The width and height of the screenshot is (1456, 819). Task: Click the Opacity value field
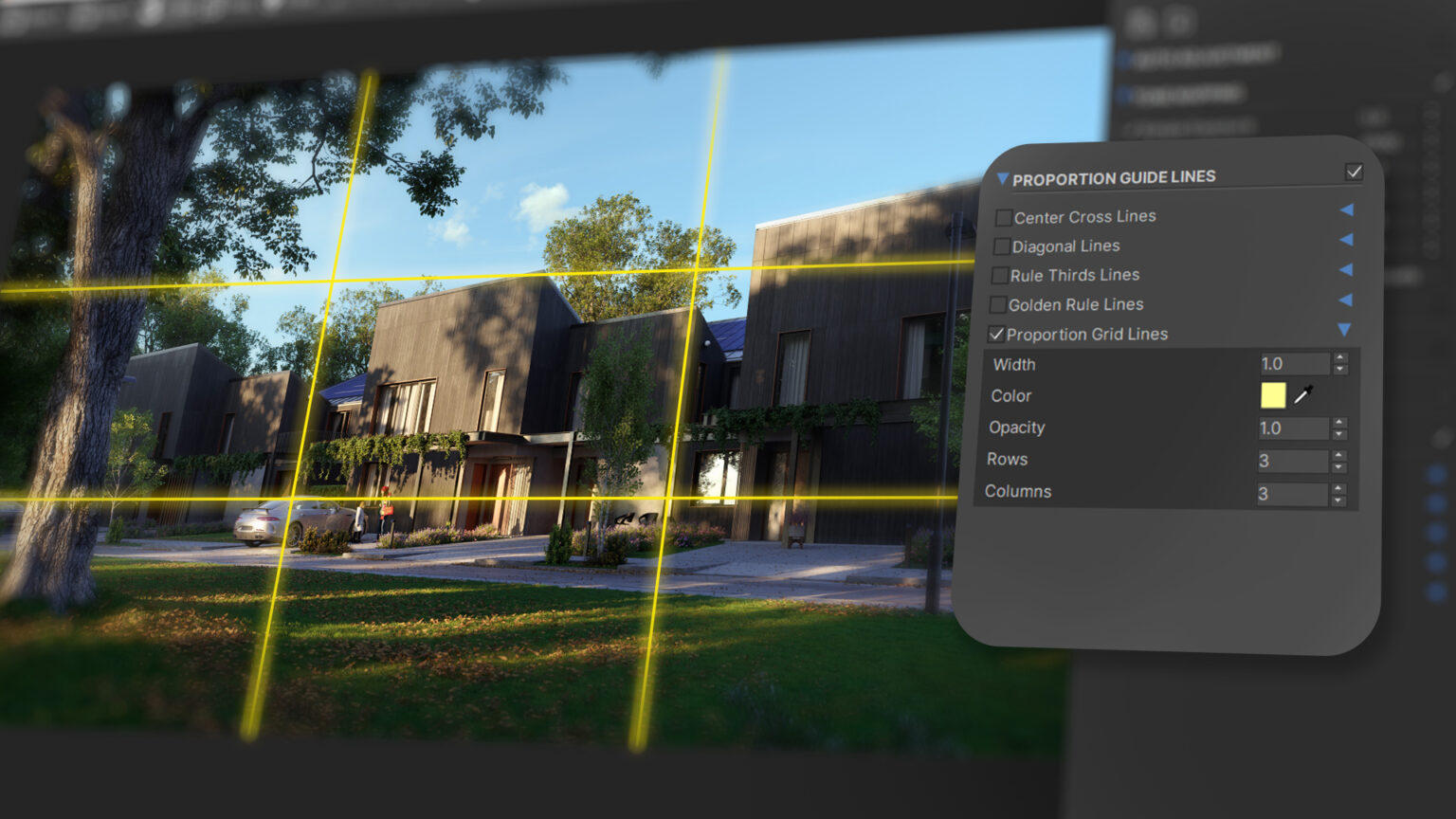1293,428
